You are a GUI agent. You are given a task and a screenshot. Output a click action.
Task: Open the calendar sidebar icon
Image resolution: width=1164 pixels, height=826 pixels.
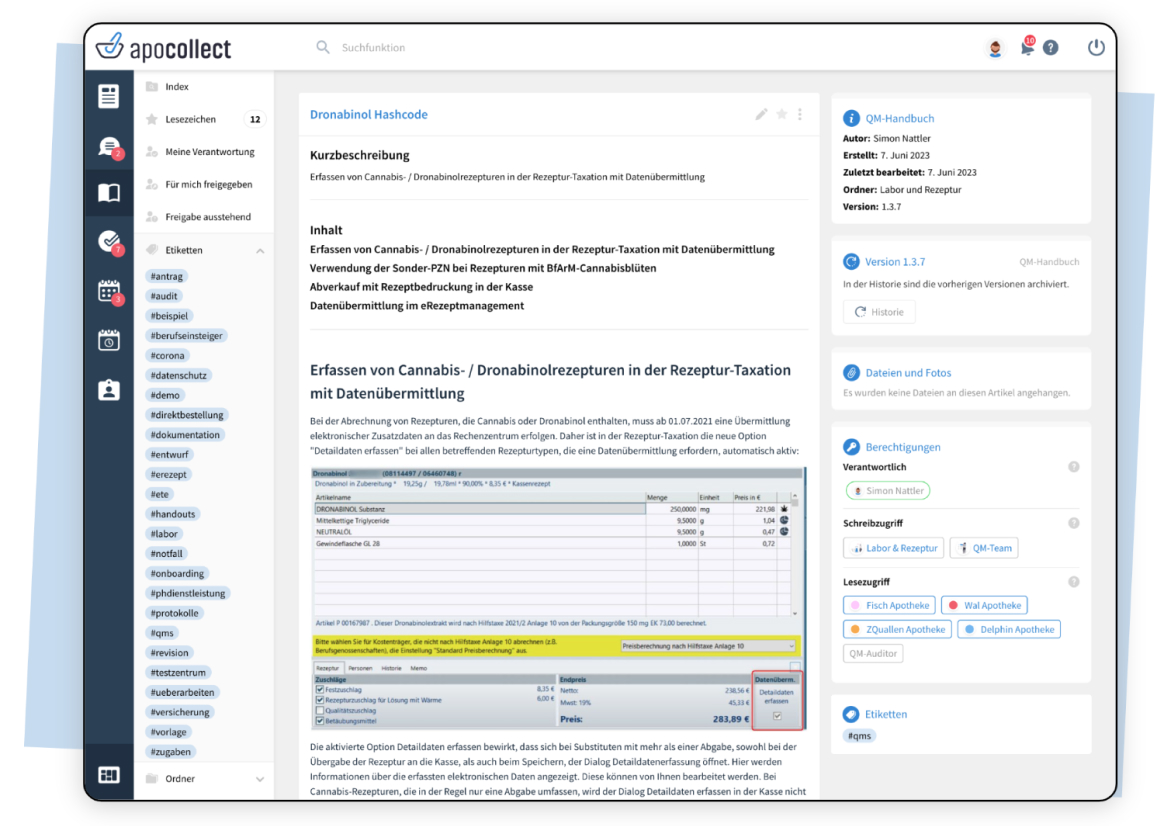click(109, 291)
